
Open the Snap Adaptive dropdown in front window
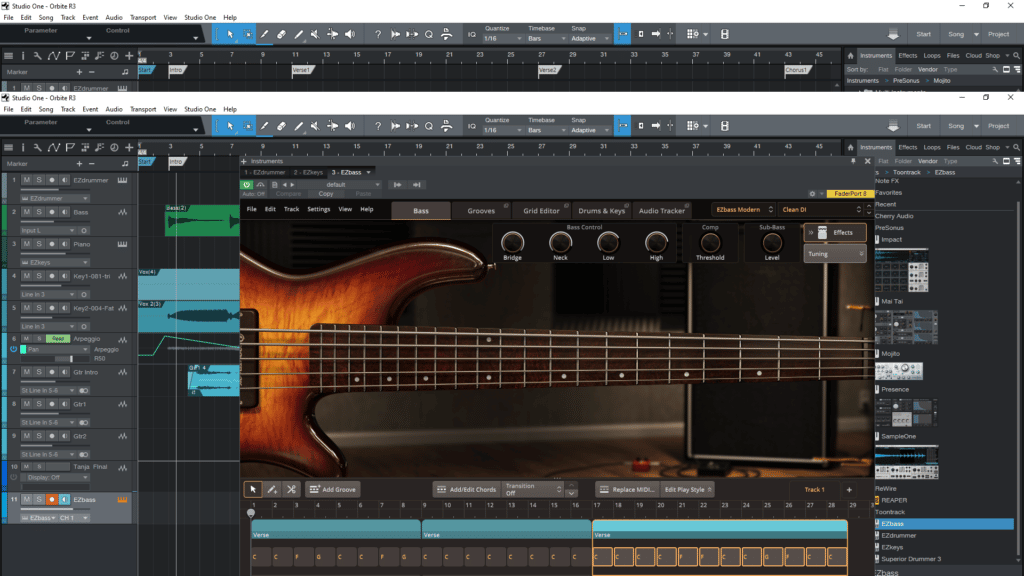[x=590, y=130]
